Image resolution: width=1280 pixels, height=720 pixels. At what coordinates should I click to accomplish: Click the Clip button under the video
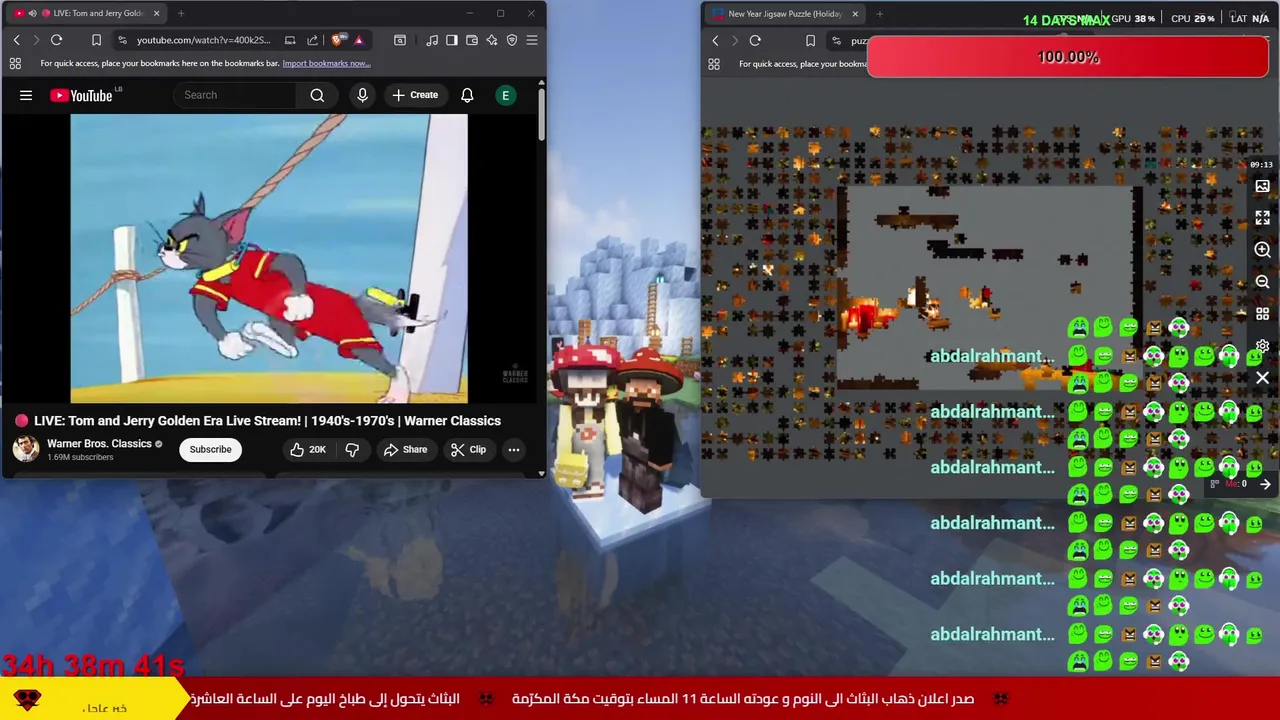[x=468, y=450]
